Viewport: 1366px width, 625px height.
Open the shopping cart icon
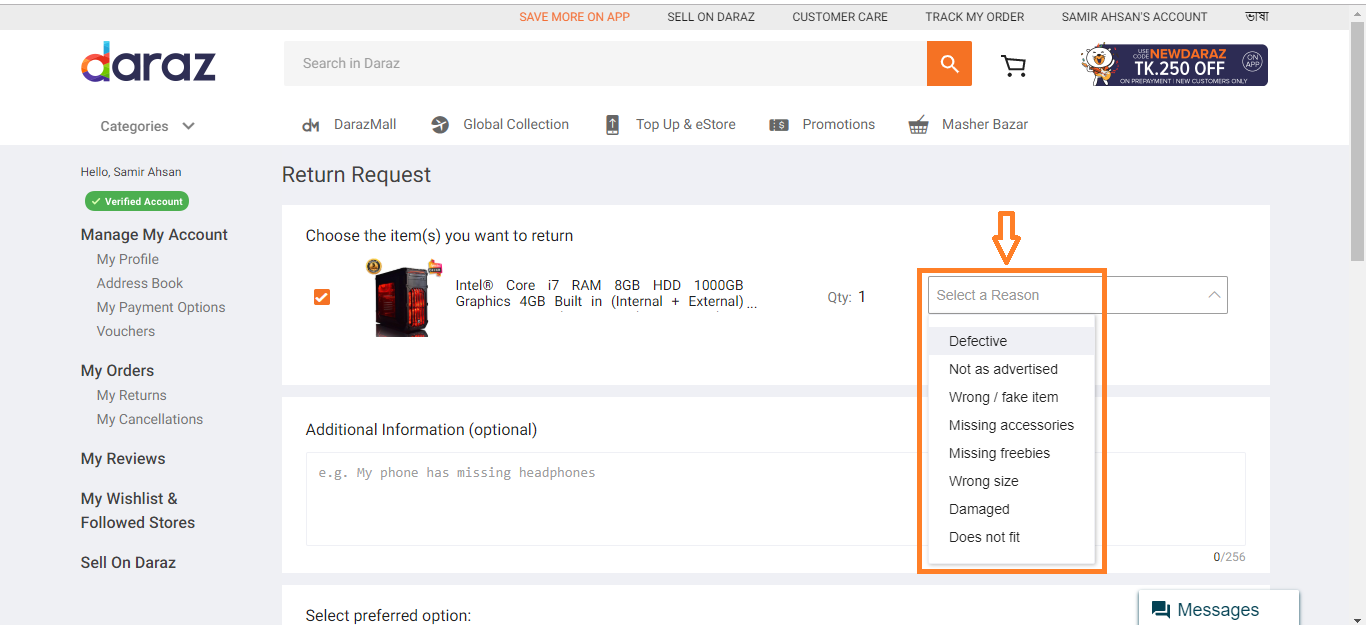1013,65
